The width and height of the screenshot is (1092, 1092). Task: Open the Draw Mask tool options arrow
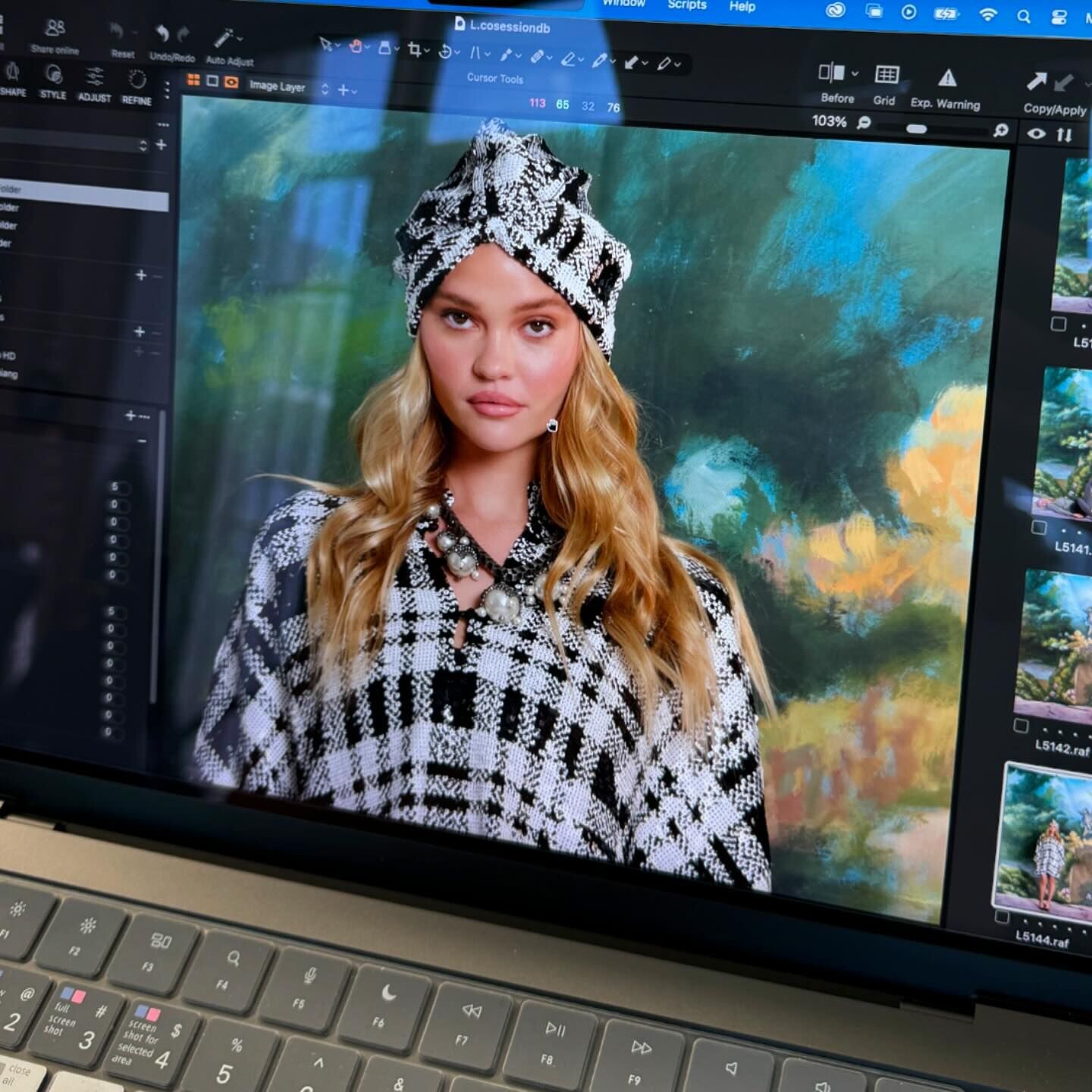518,55
